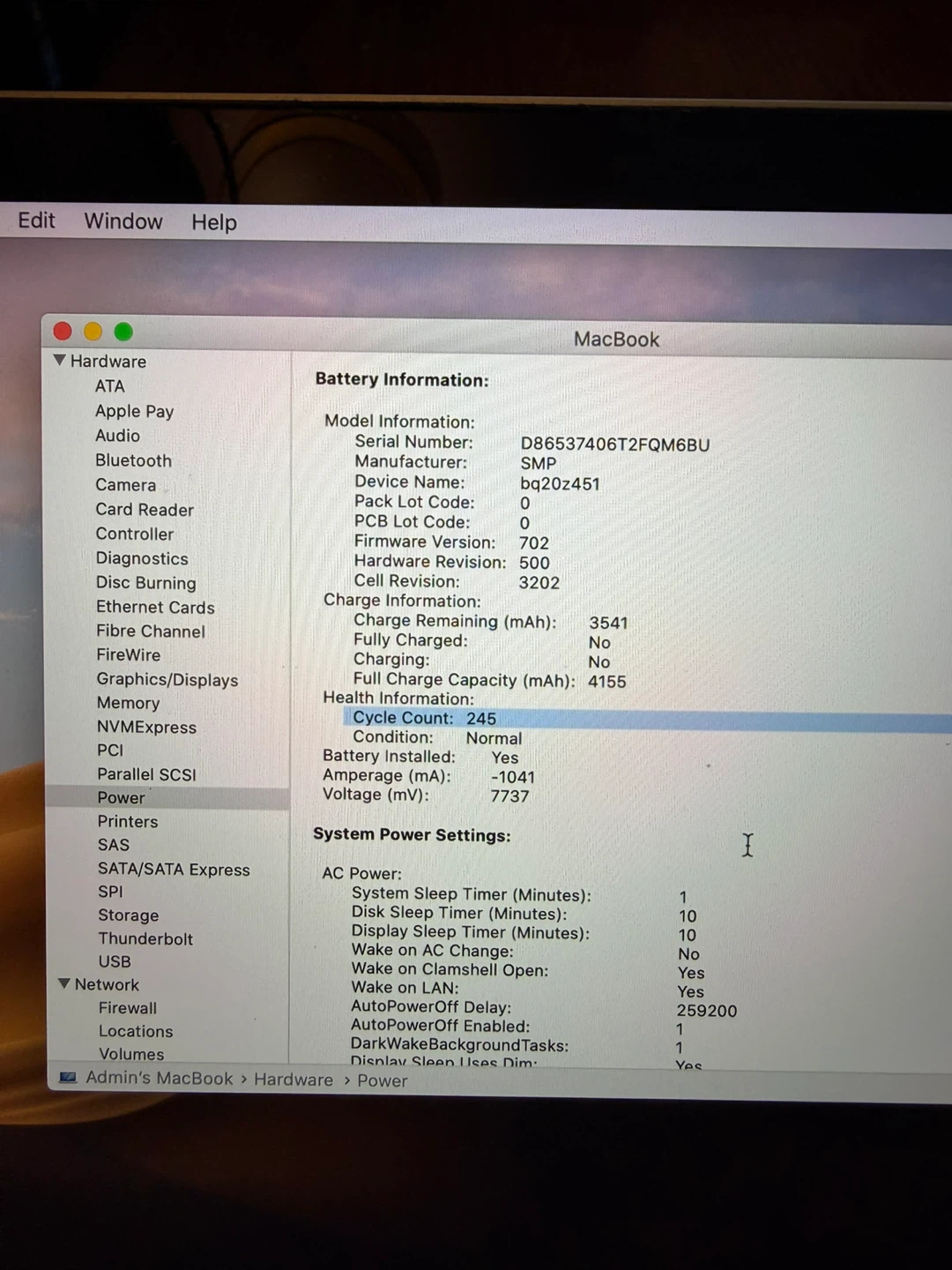Click the Hardware category label

tap(108, 362)
